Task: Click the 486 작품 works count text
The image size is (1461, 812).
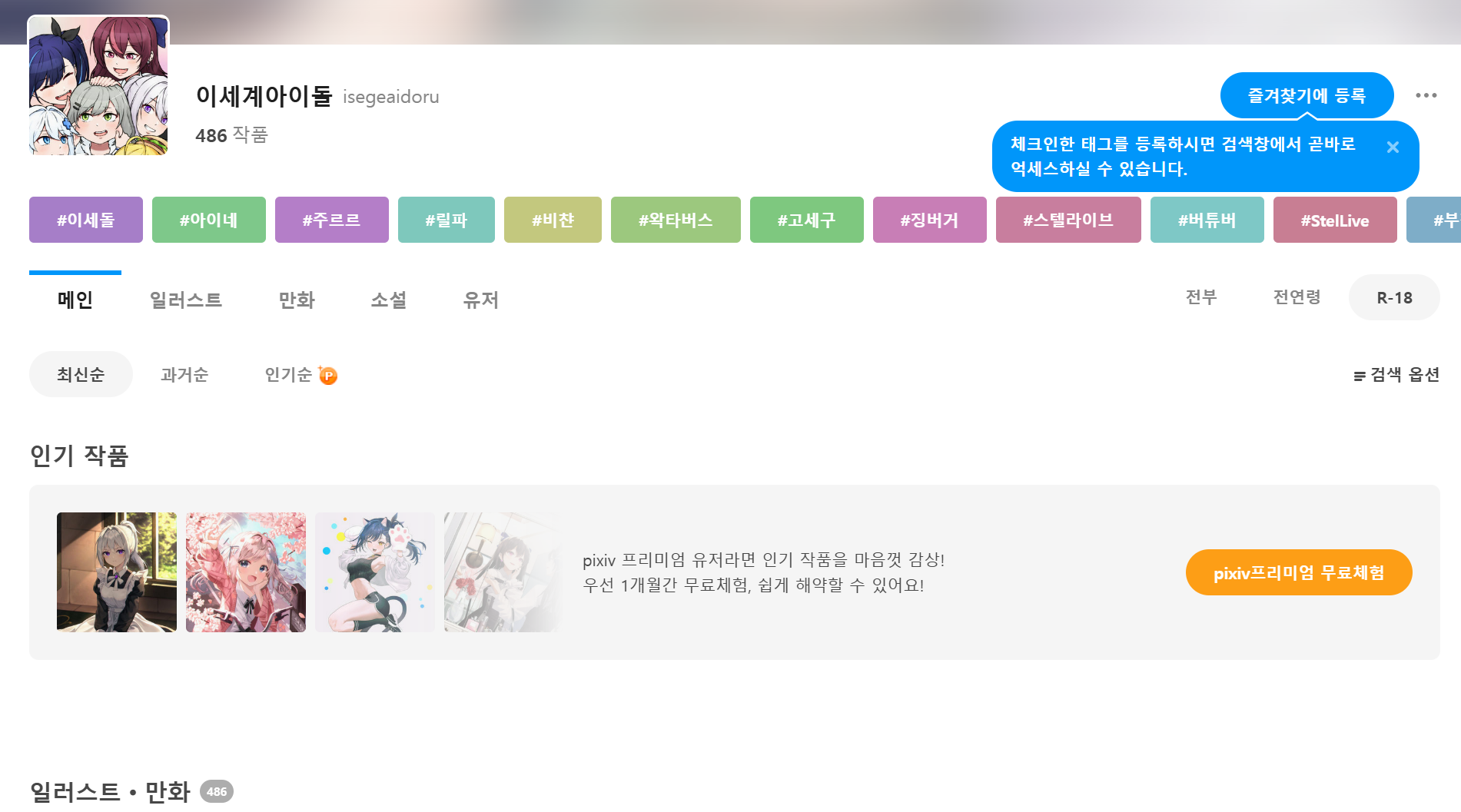Action: click(x=231, y=135)
